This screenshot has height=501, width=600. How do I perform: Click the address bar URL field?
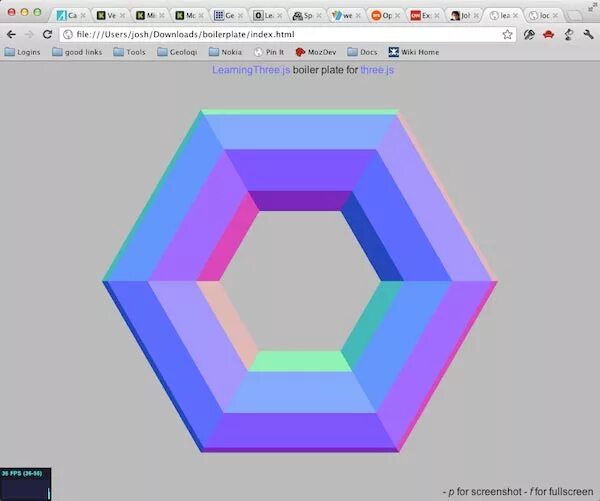coord(287,34)
